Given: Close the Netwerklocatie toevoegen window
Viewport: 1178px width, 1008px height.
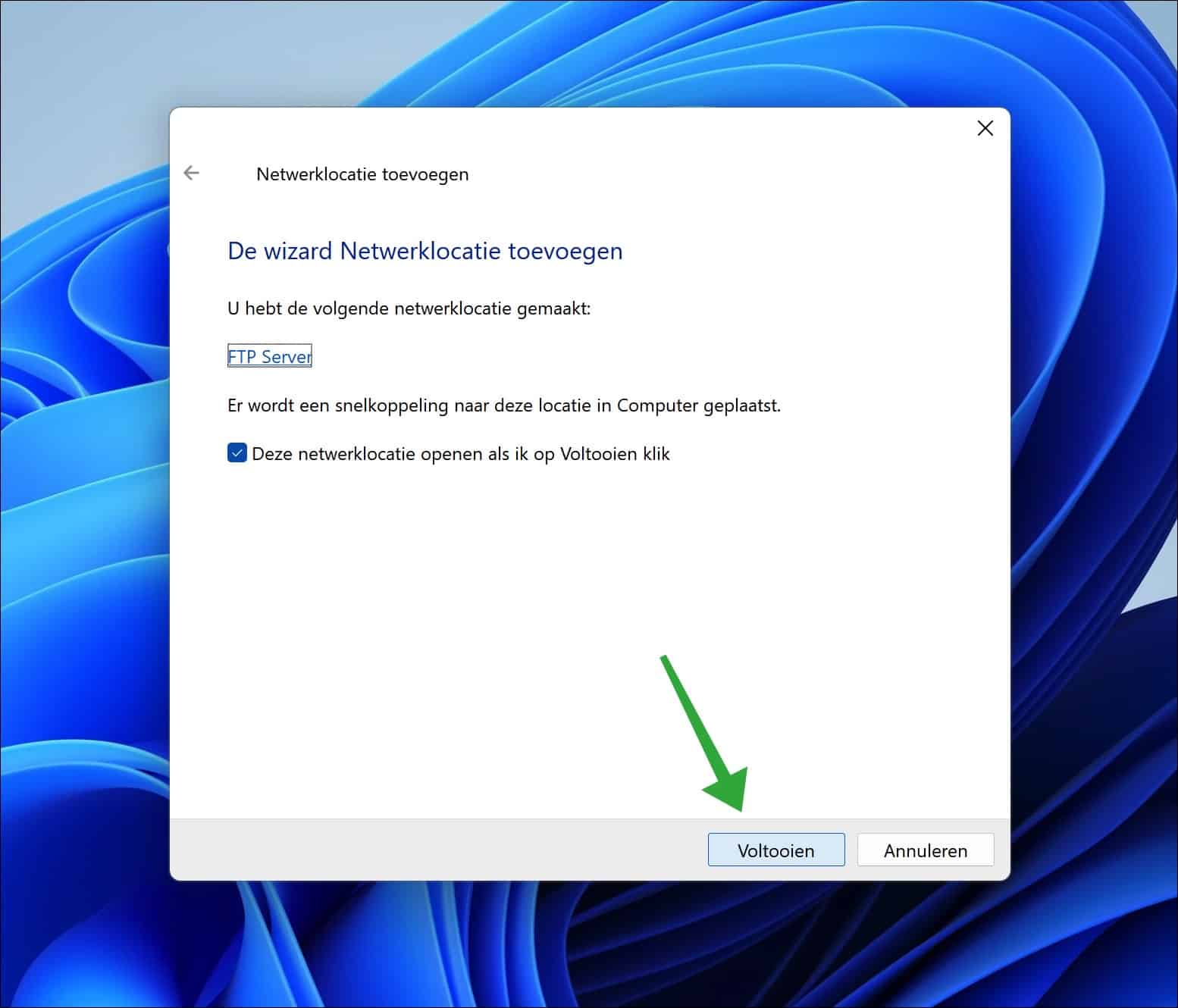Looking at the screenshot, I should click(x=985, y=128).
